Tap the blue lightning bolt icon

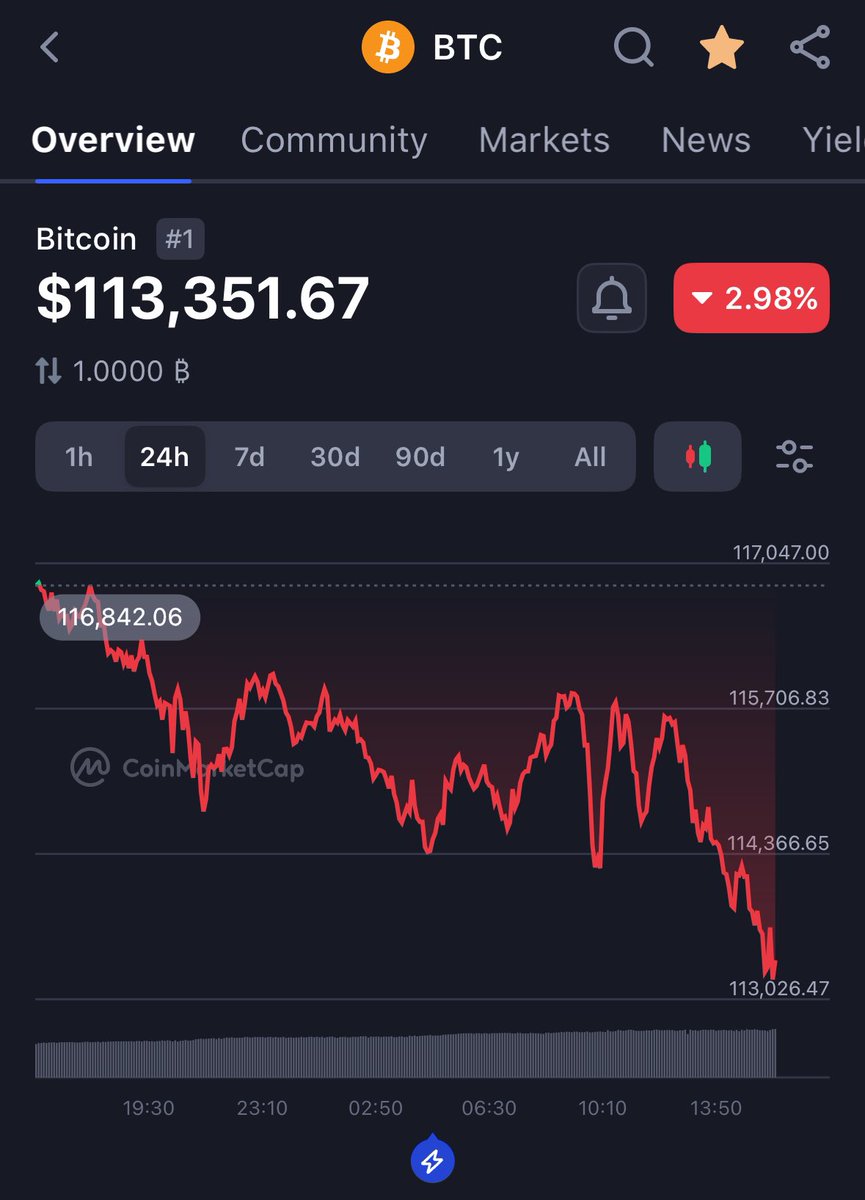tap(433, 1161)
